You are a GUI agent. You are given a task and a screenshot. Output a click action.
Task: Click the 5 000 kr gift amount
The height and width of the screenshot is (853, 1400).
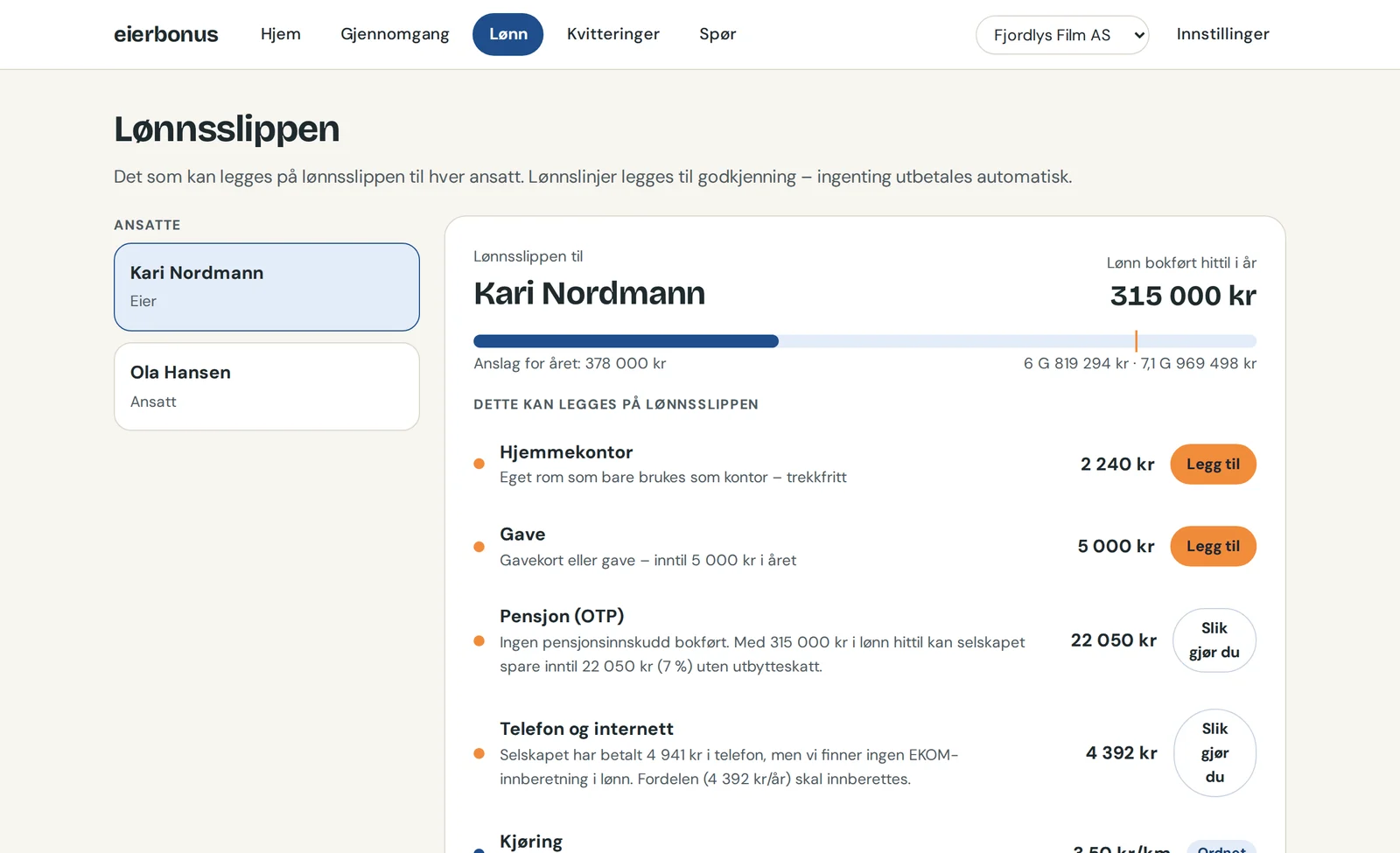[1116, 546]
